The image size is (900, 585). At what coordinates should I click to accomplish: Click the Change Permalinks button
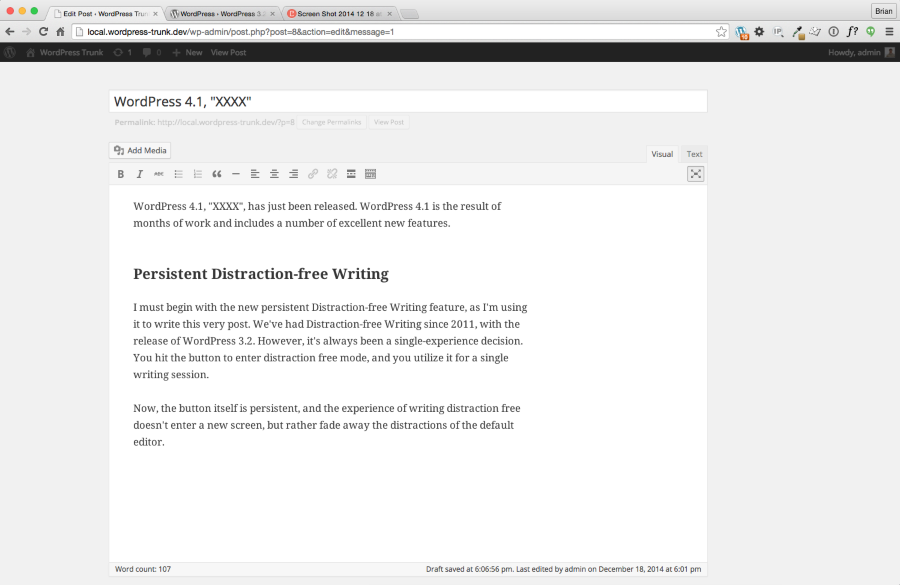[332, 122]
